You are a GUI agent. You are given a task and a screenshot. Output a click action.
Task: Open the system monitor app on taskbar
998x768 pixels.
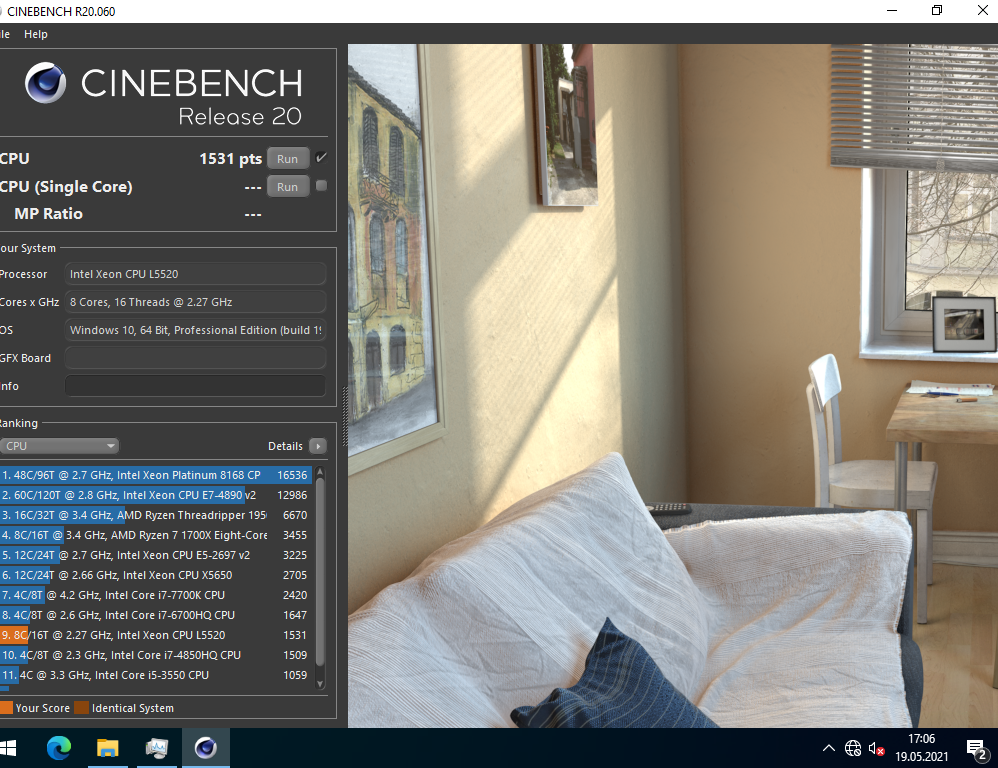157,748
